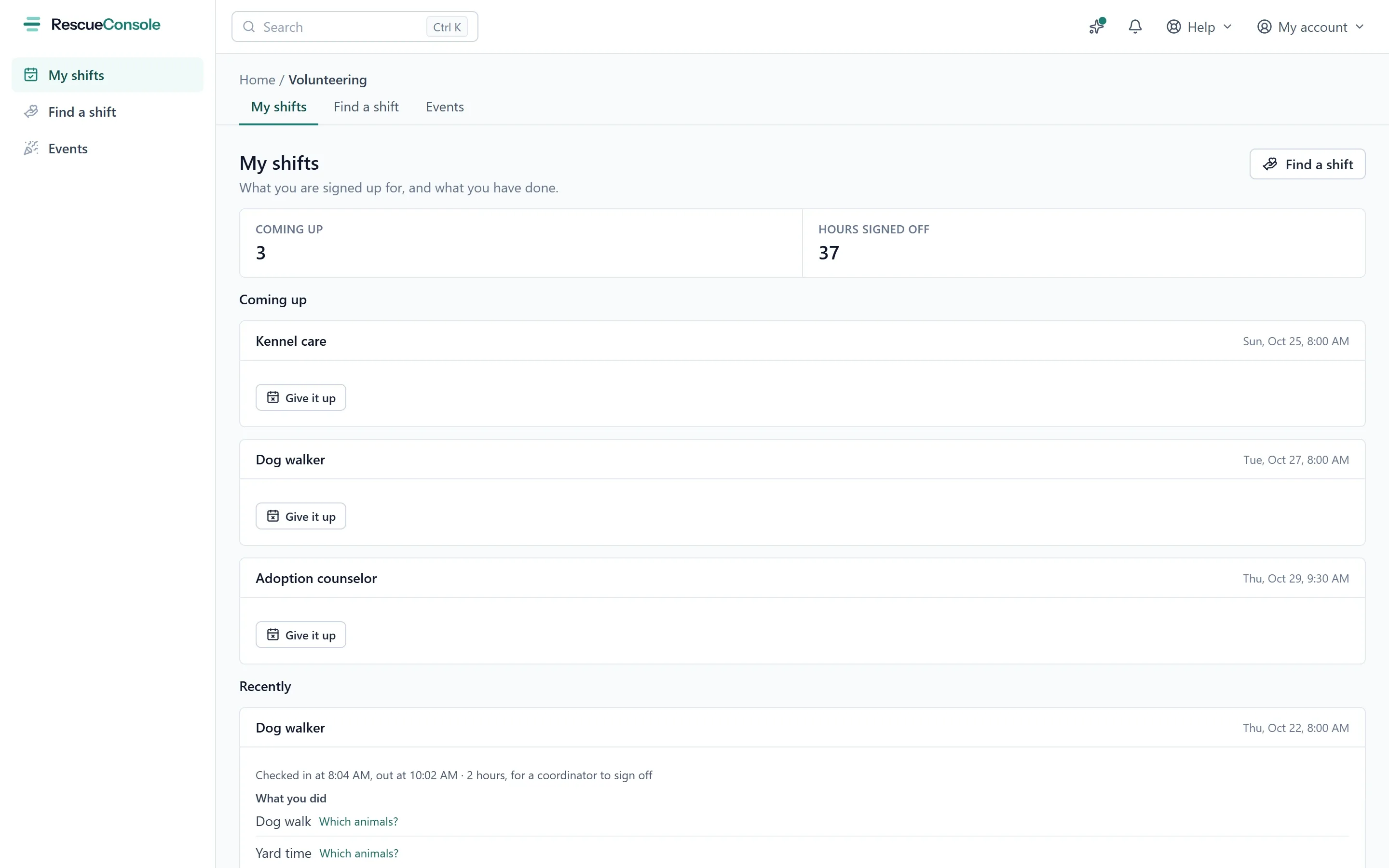Focus the Search input field
1389x868 pixels.
pyautogui.click(x=354, y=27)
